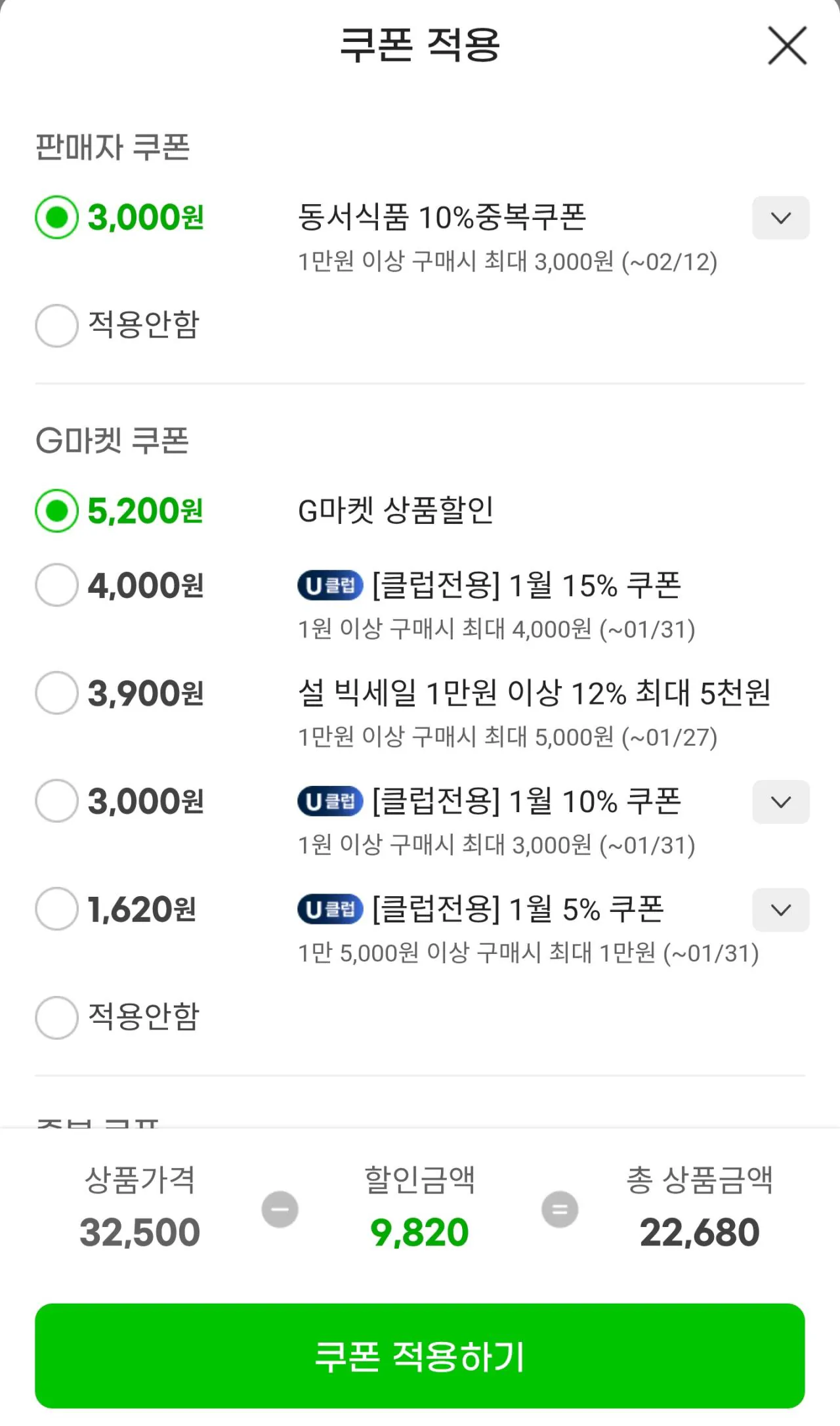Click the minus icon beside 할인금액
The image size is (840, 1426).
(x=280, y=1209)
